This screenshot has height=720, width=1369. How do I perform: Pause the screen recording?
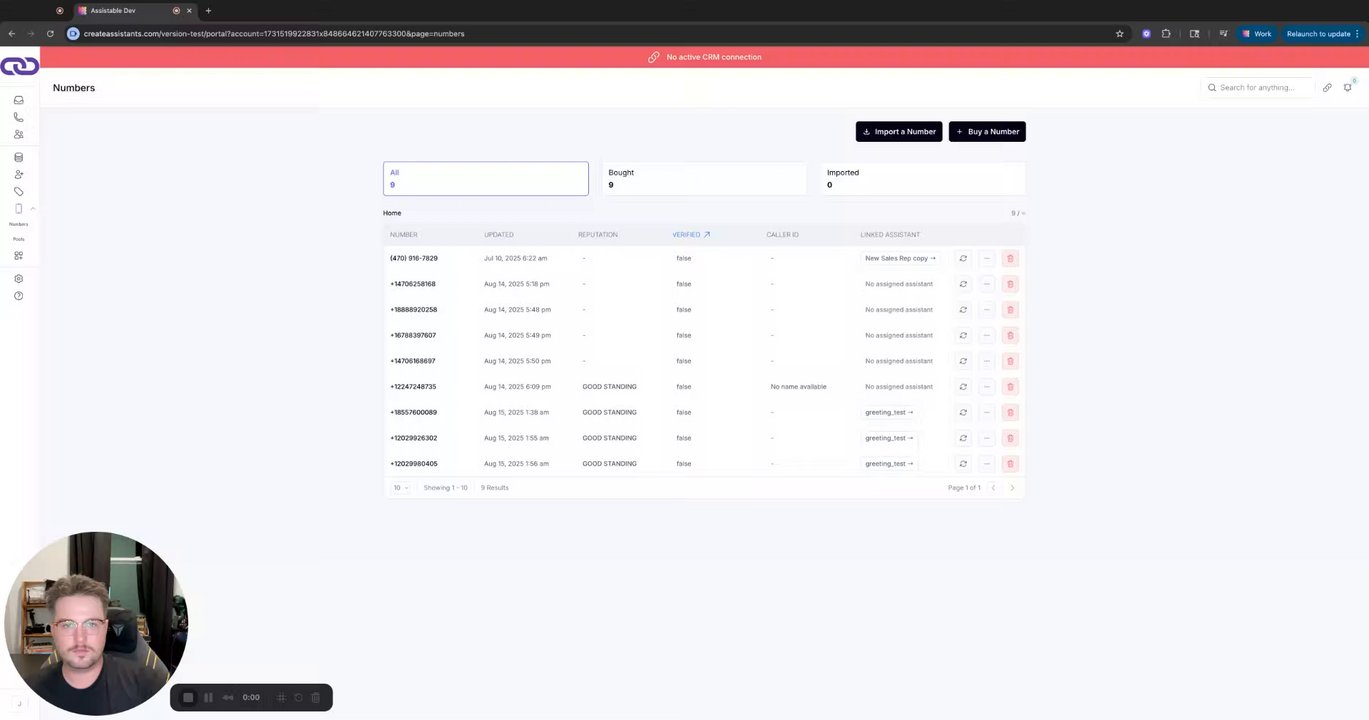pyautogui.click(x=208, y=698)
